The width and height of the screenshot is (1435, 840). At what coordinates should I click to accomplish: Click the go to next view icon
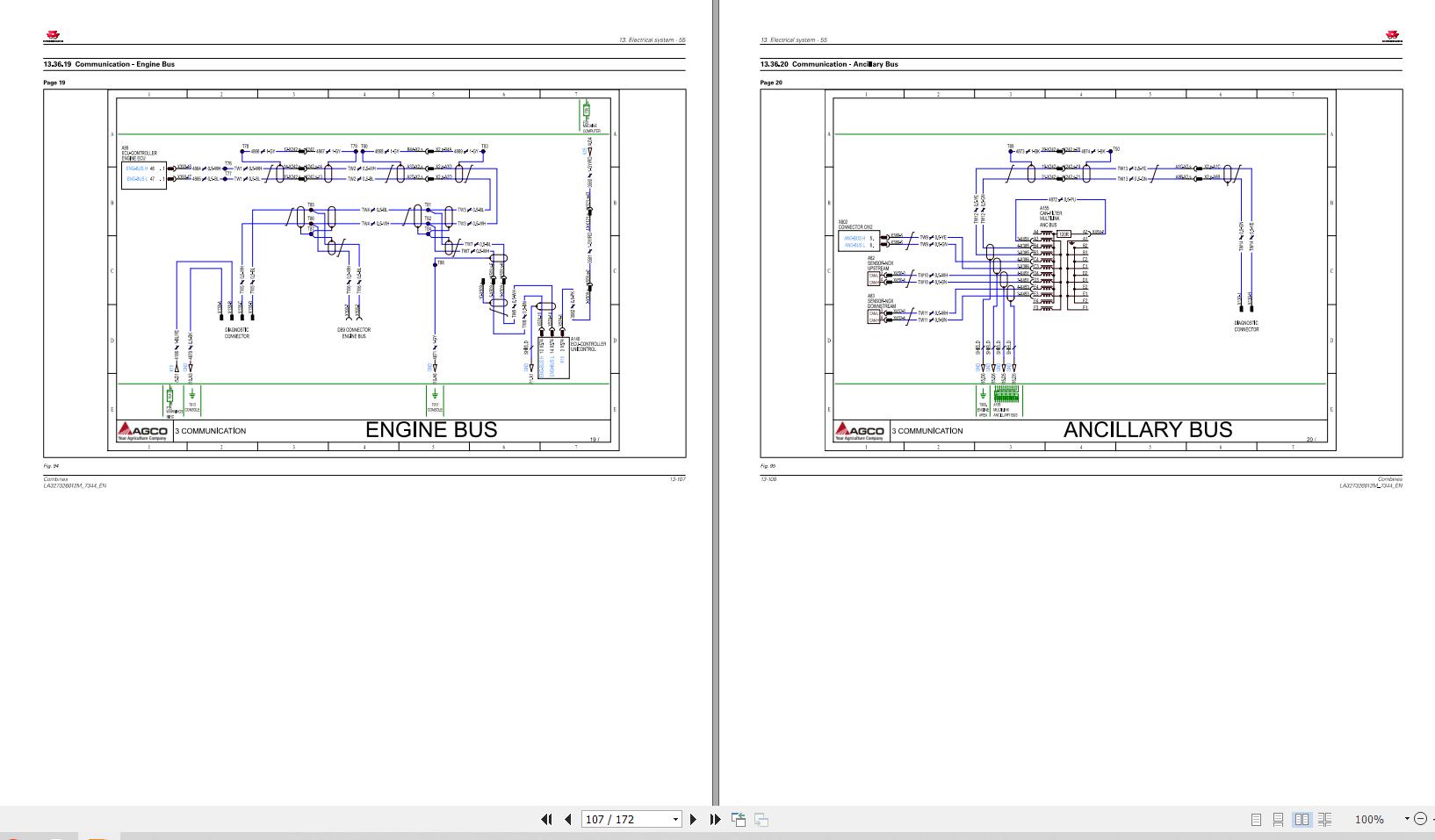pos(761,819)
